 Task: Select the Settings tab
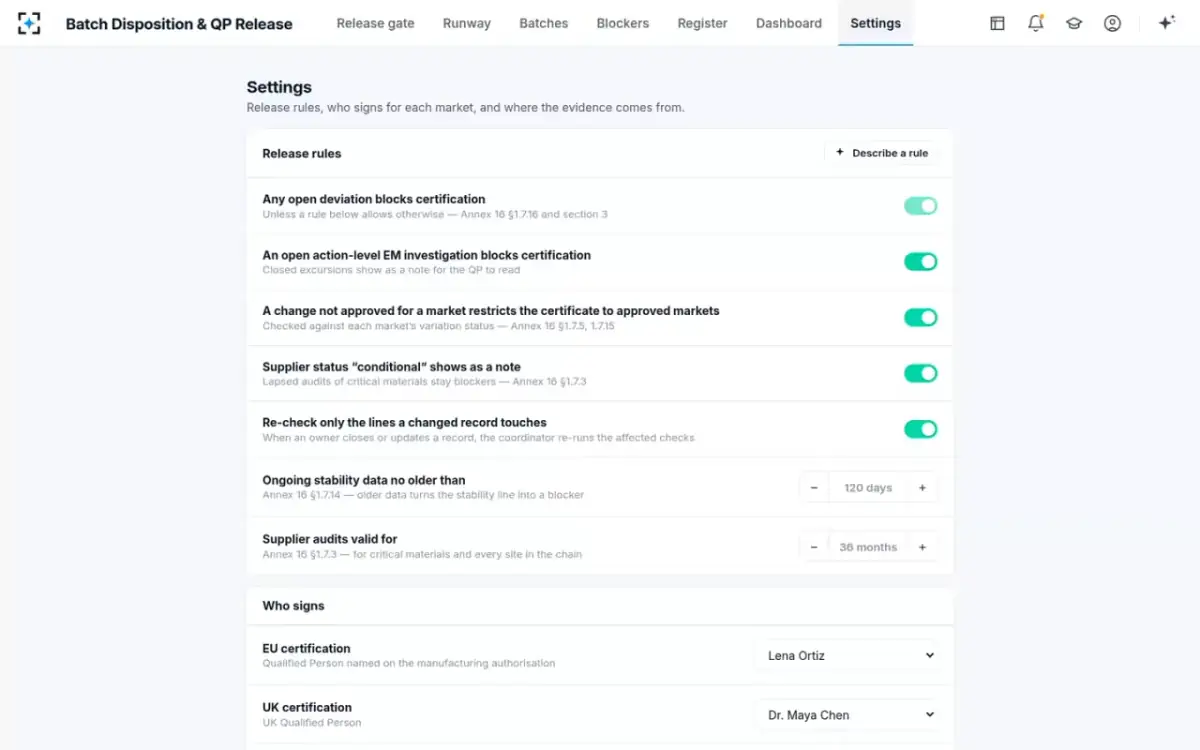876,23
